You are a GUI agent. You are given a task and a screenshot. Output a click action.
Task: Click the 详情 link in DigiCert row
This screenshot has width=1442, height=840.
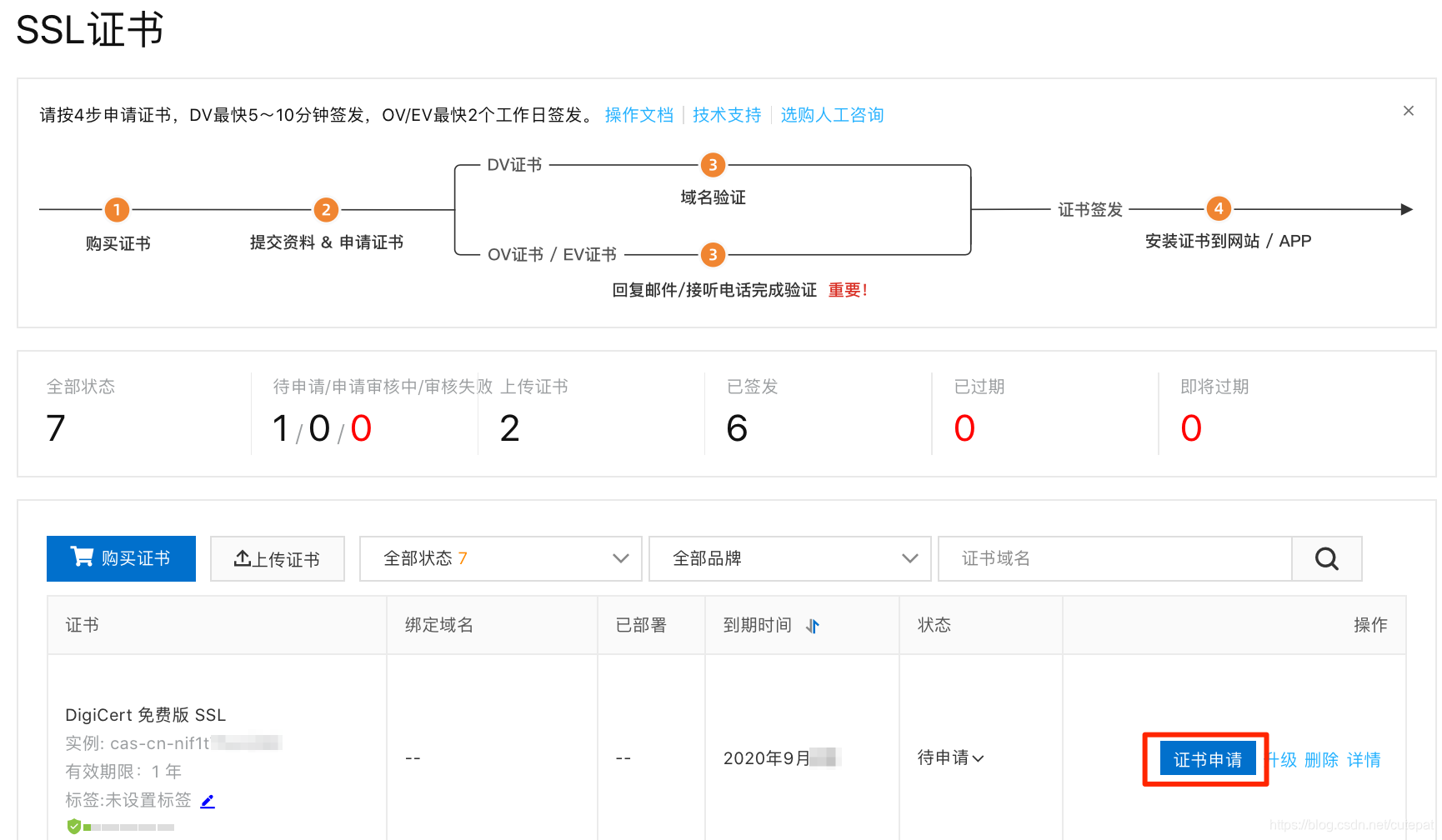coord(1364,760)
